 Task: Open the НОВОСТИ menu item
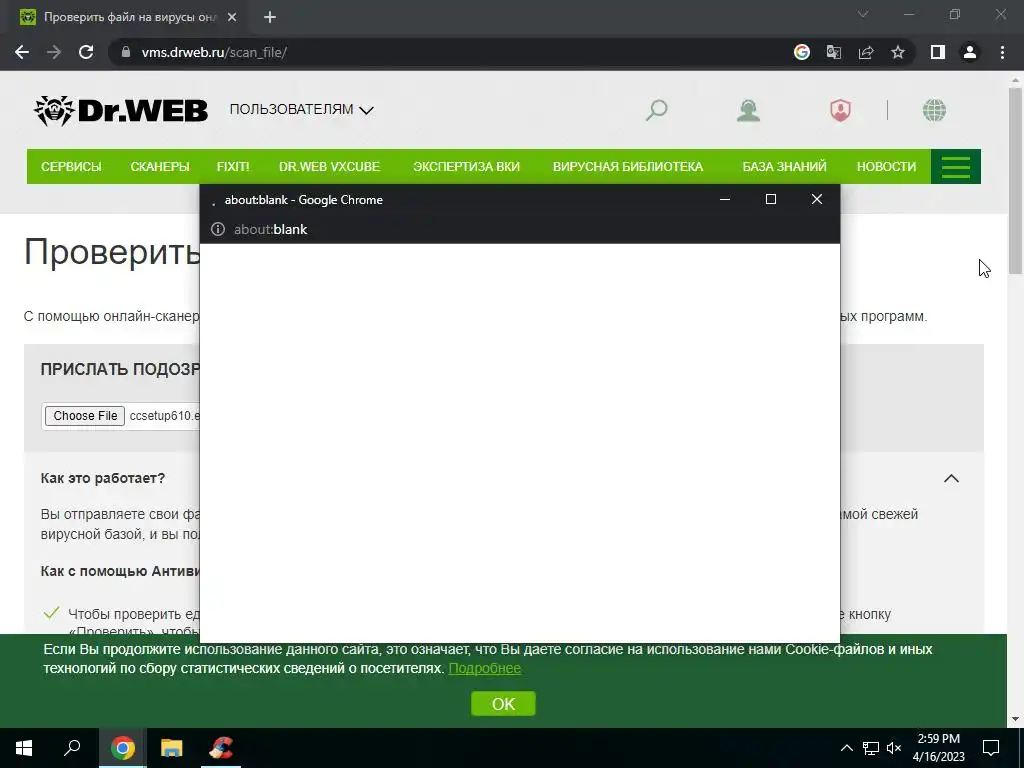[886, 167]
